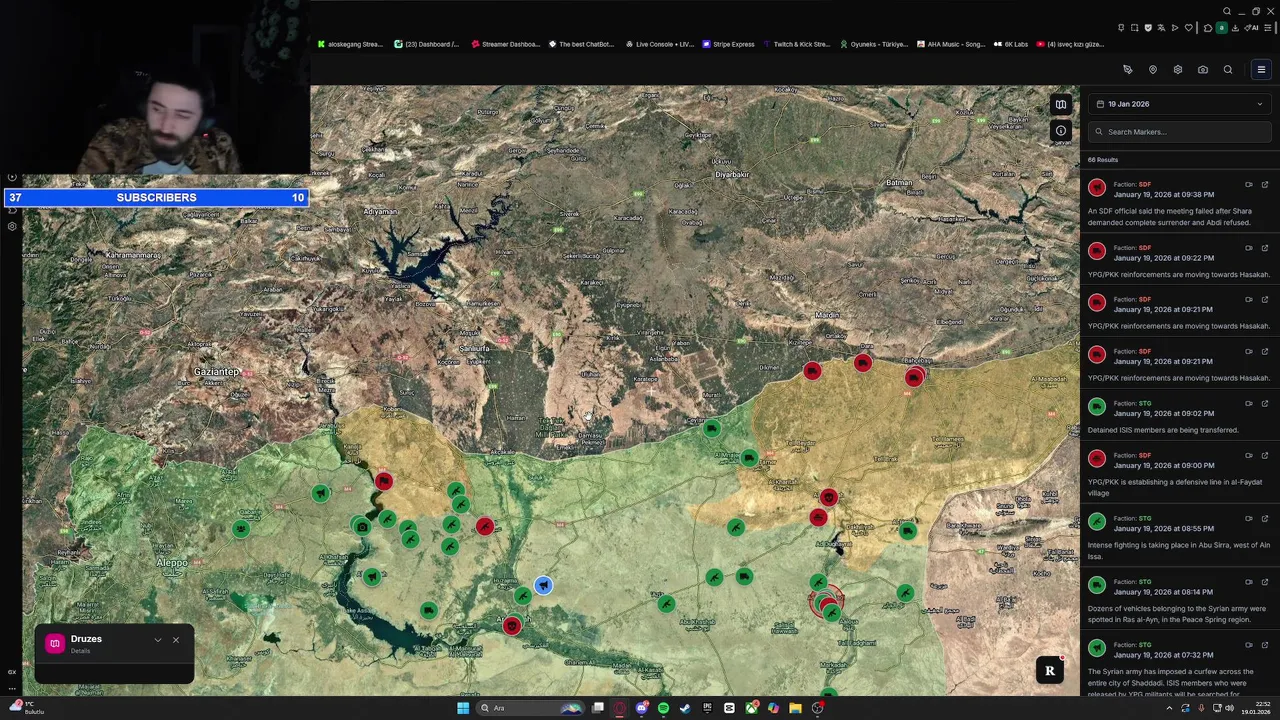Click the blue marker on the map
The image size is (1280, 720).
click(x=542, y=585)
